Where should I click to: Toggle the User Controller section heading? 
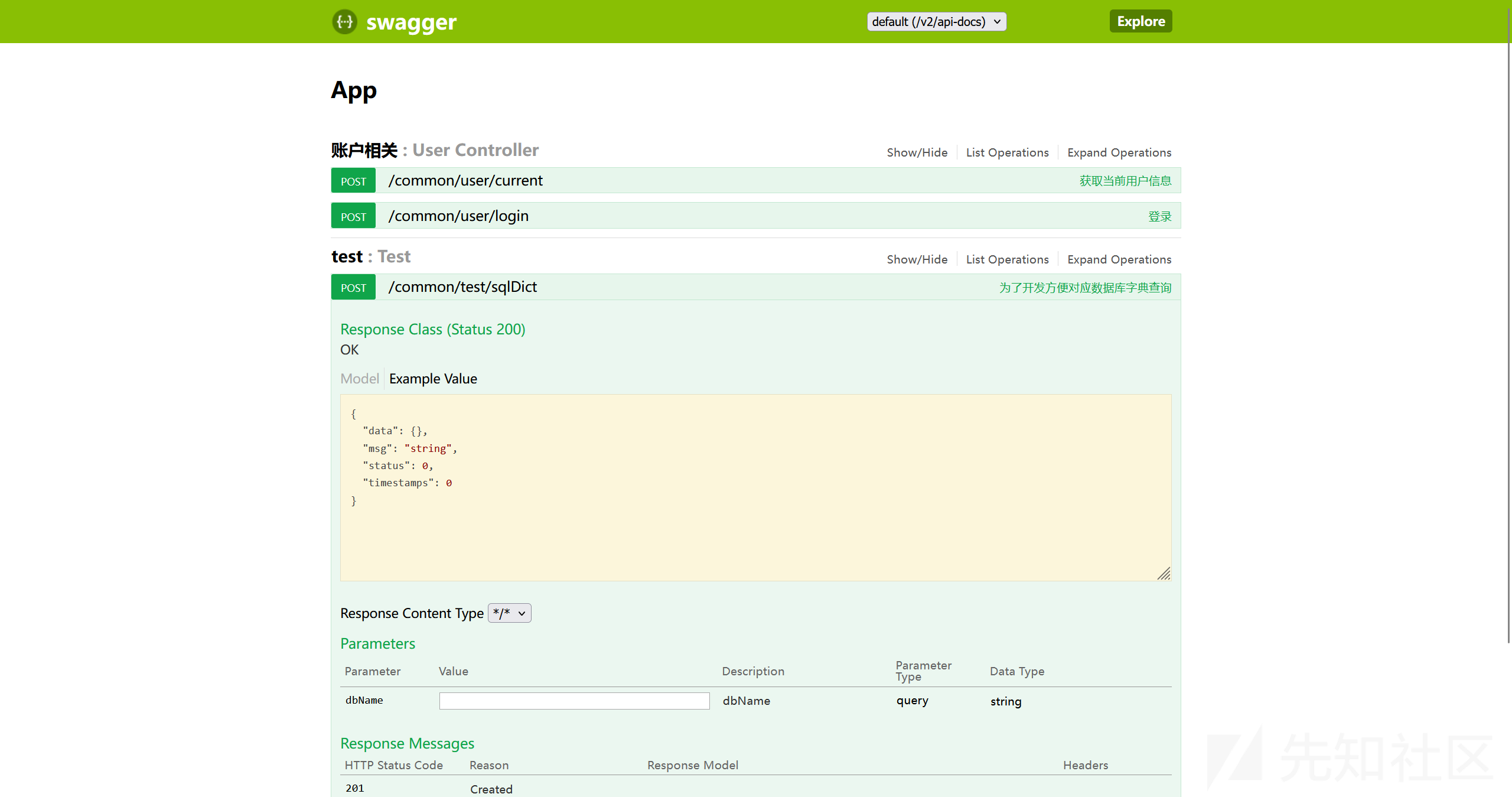coord(435,150)
